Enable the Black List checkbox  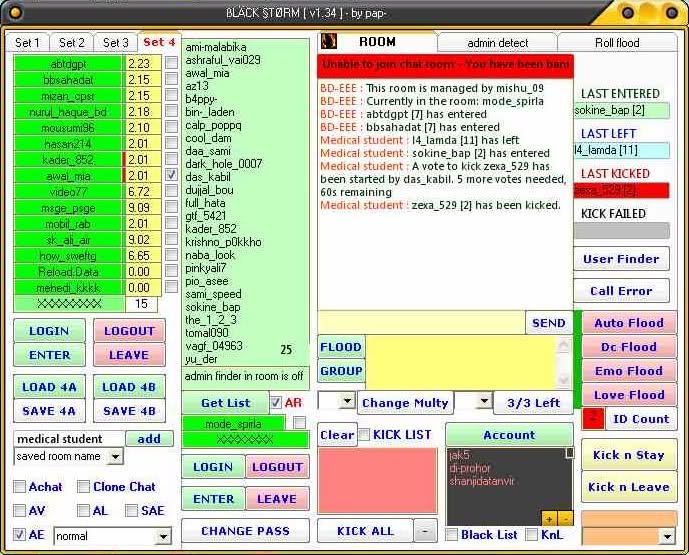click(451, 535)
